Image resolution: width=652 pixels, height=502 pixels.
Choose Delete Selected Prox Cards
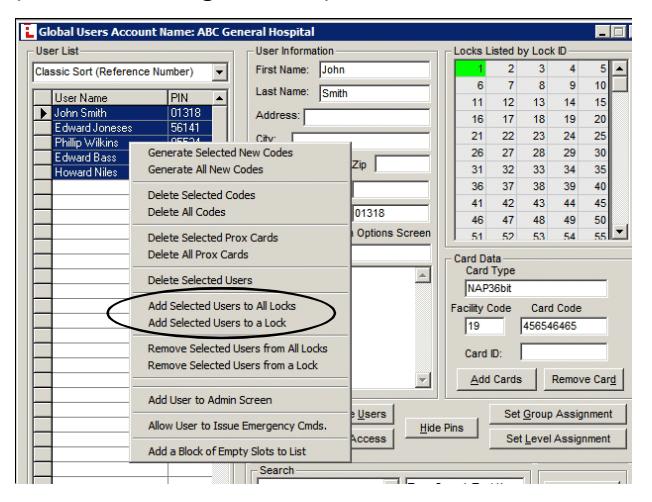[213, 237]
